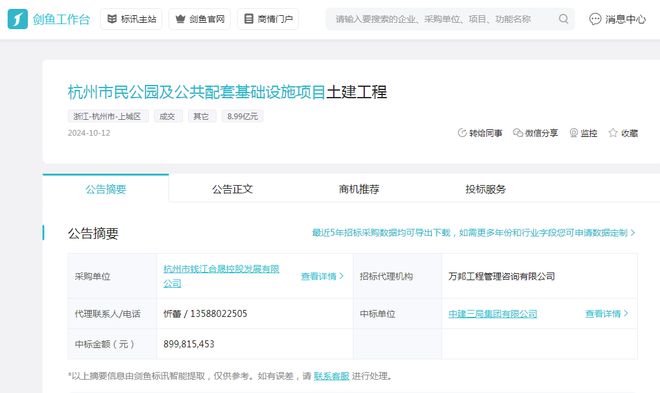Click 查看详情 in the 采购单位 row

tap(322, 276)
